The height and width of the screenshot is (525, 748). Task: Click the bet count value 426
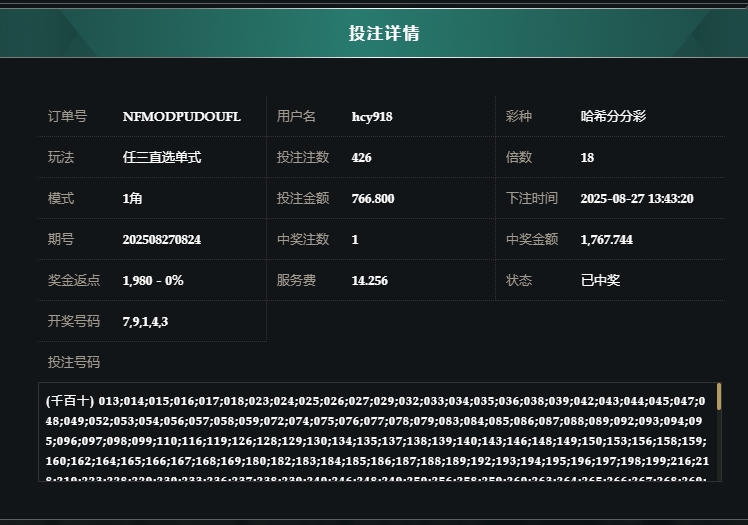(x=361, y=157)
